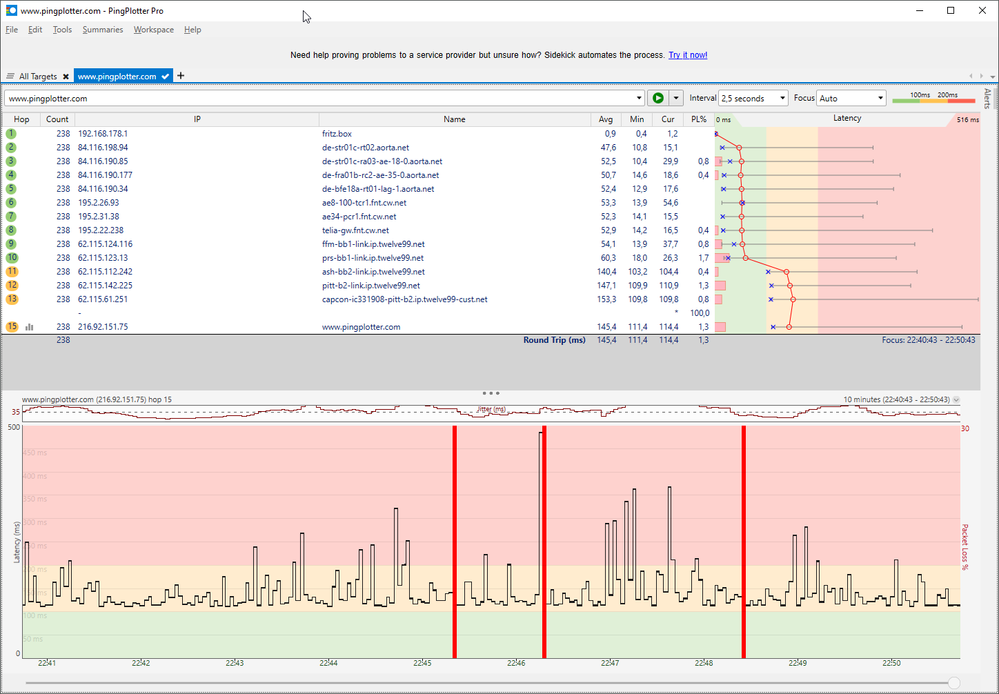
Task: Click the All Targets list icon
Action: pos(10,77)
